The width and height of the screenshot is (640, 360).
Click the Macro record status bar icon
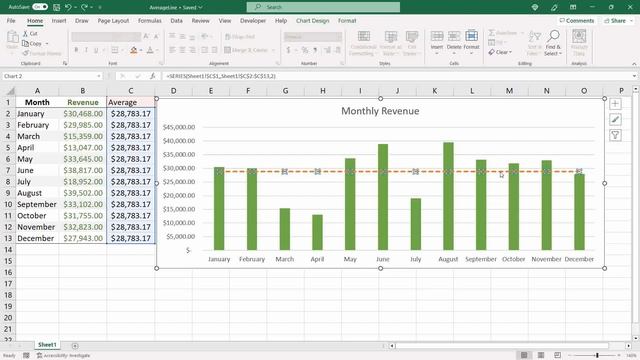26,356
